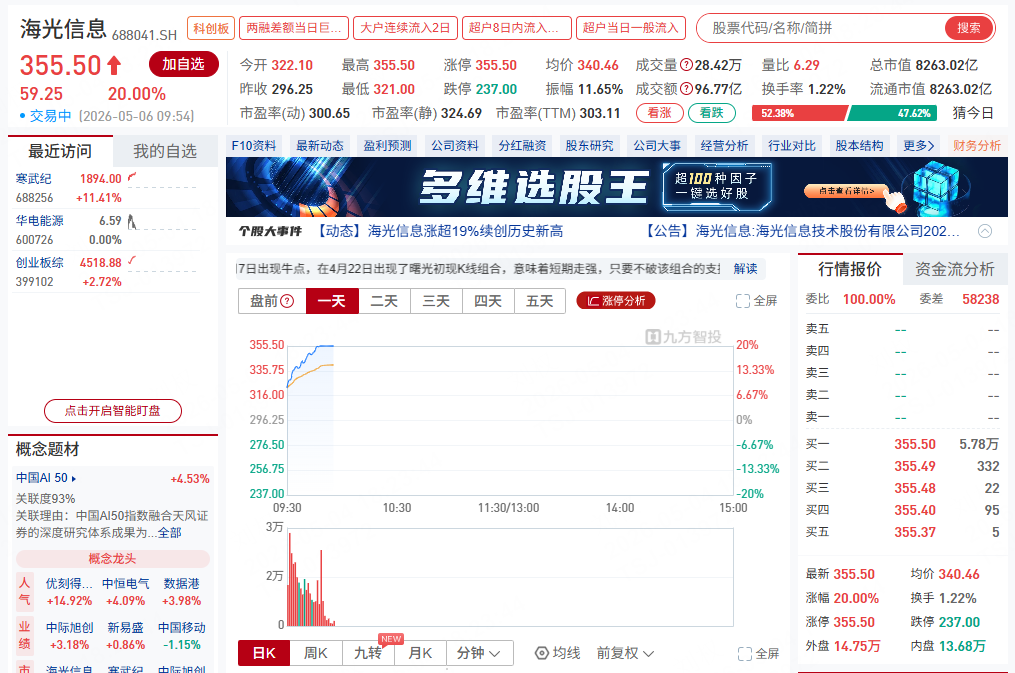The width and height of the screenshot is (1015, 673).
Task: Click the 成交量 help question mark icon
Action: pyautogui.click(x=686, y=65)
